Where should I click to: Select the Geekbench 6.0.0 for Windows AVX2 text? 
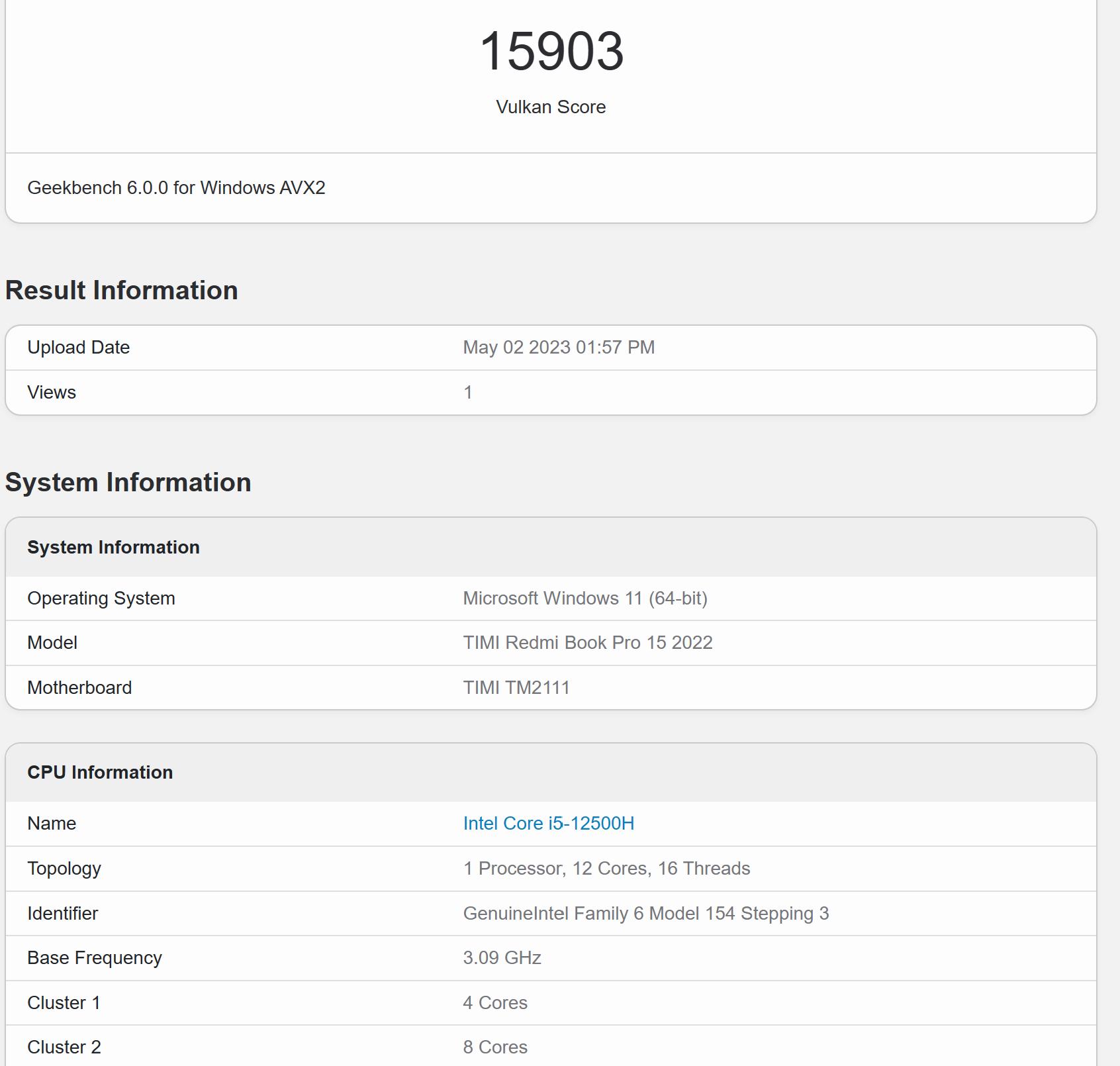[177, 189]
